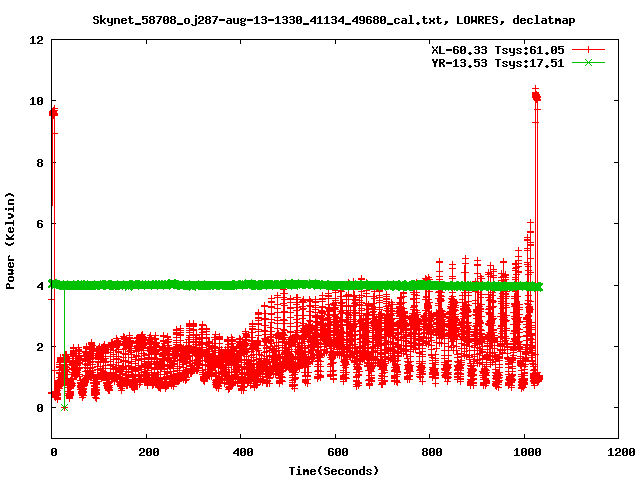Click the green outlier marker at zero power
Image resolution: width=640 pixels, height=480 pixels.
click(x=64, y=407)
